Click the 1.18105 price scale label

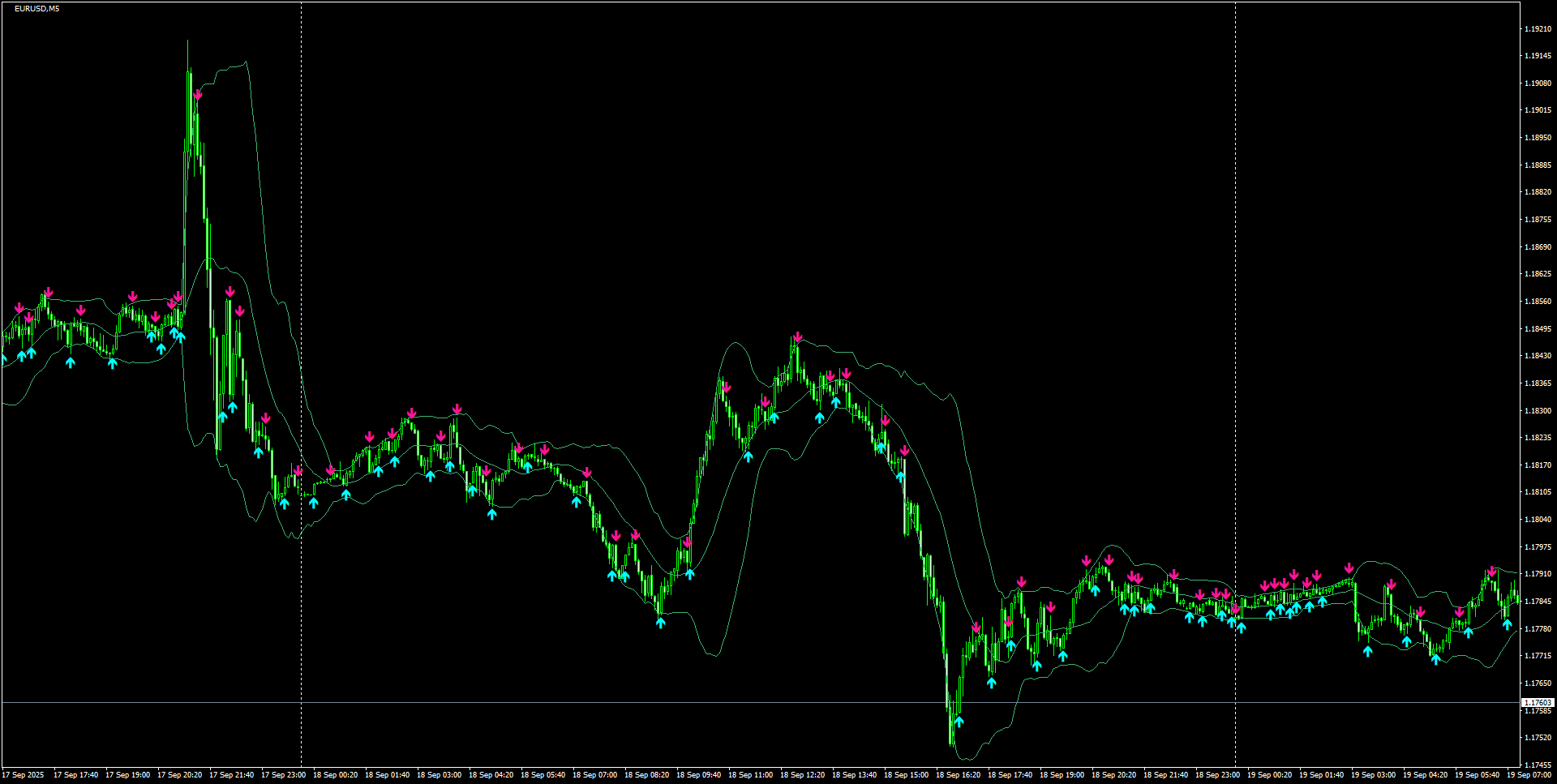tap(1538, 492)
